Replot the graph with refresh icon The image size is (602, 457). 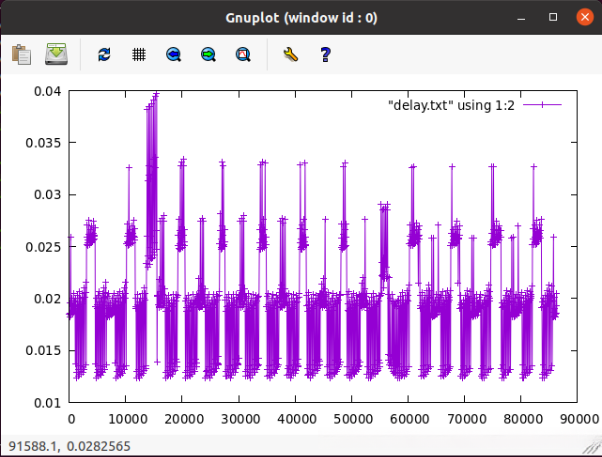pyautogui.click(x=104, y=55)
